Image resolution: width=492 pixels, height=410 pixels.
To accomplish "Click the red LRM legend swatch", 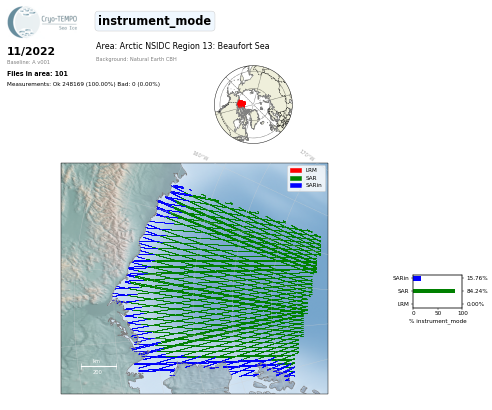I will 296,170.
